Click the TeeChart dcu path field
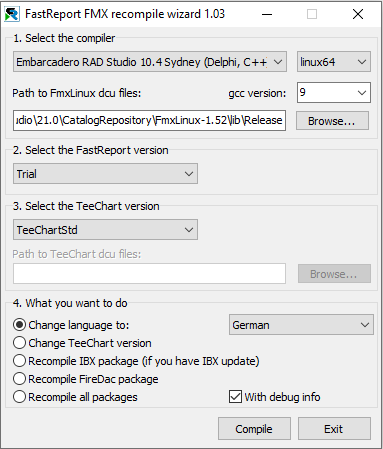 tap(149, 274)
